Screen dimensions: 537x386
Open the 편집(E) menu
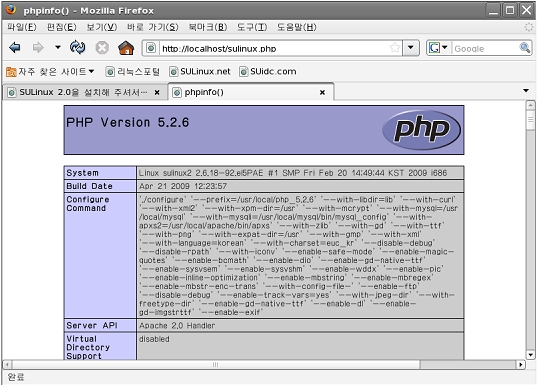tap(62, 27)
